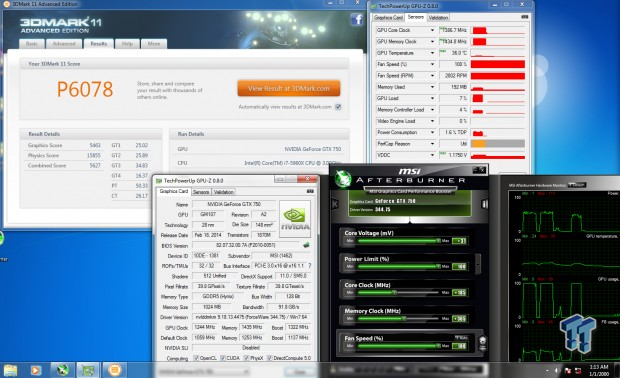The image size is (620, 378).
Task: Open VDDC sensor dropdown
Action: (432, 155)
